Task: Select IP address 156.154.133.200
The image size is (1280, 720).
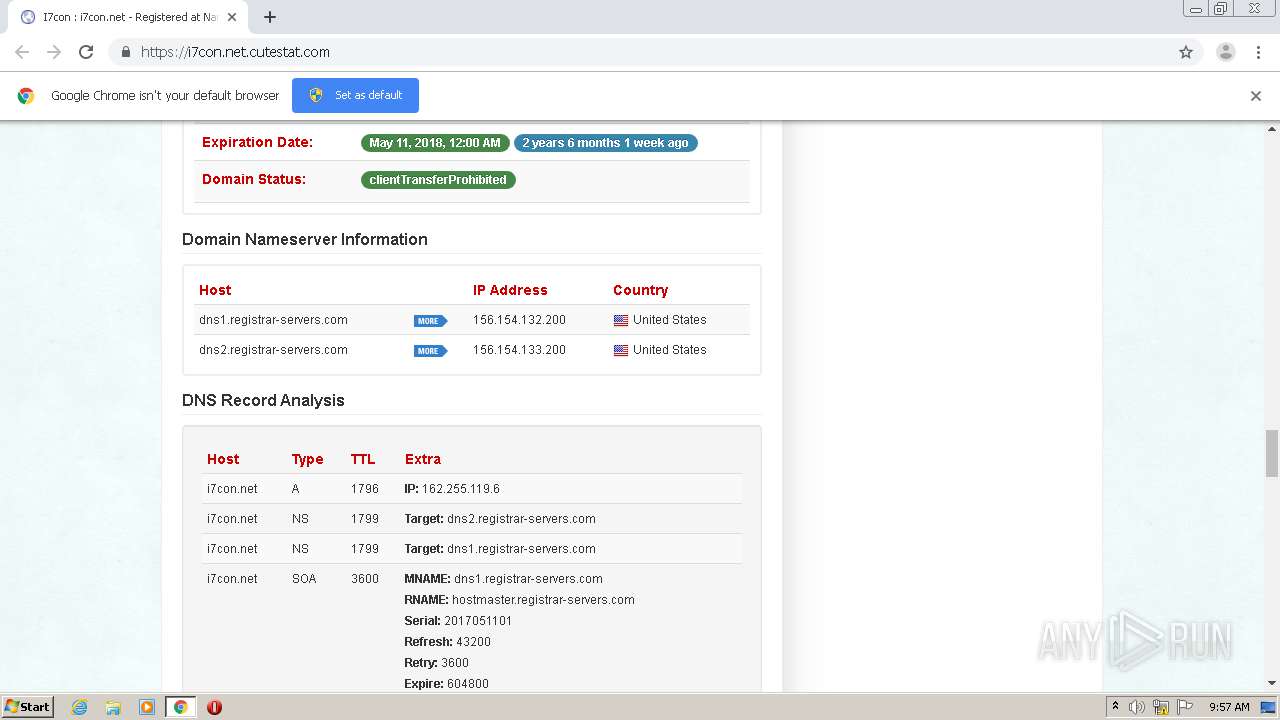Action: pos(519,350)
